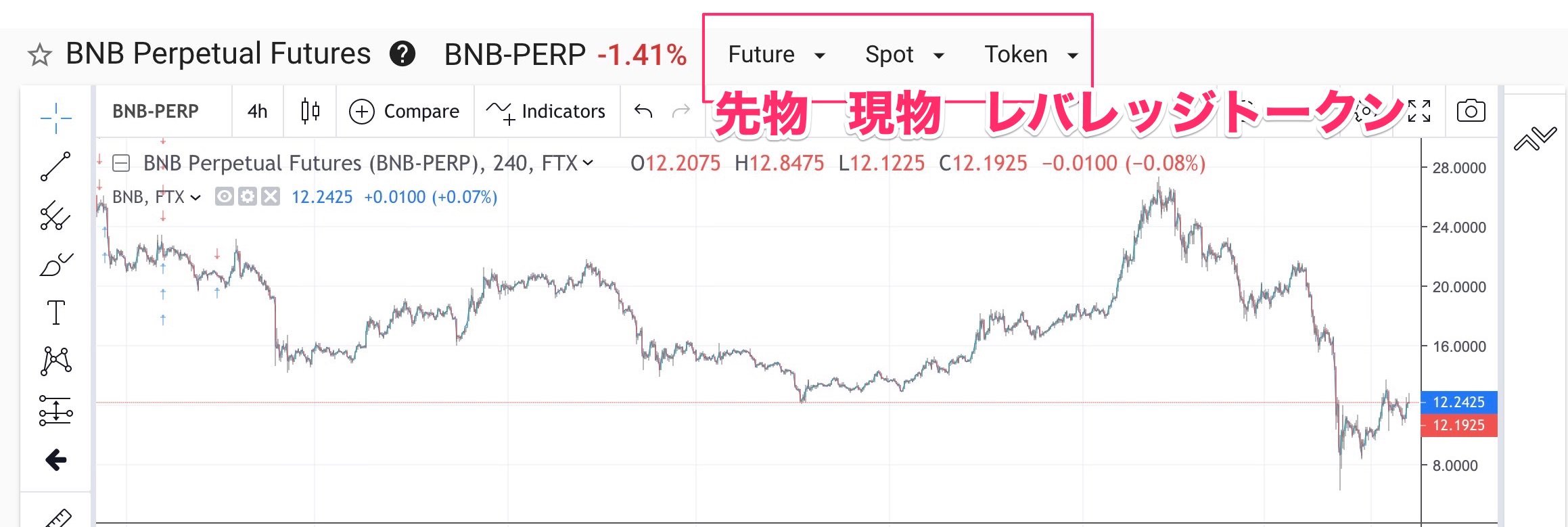Viewport: 1568px width, 527px height.
Task: Choose the pitchfork drawing tool
Action: pyautogui.click(x=55, y=216)
